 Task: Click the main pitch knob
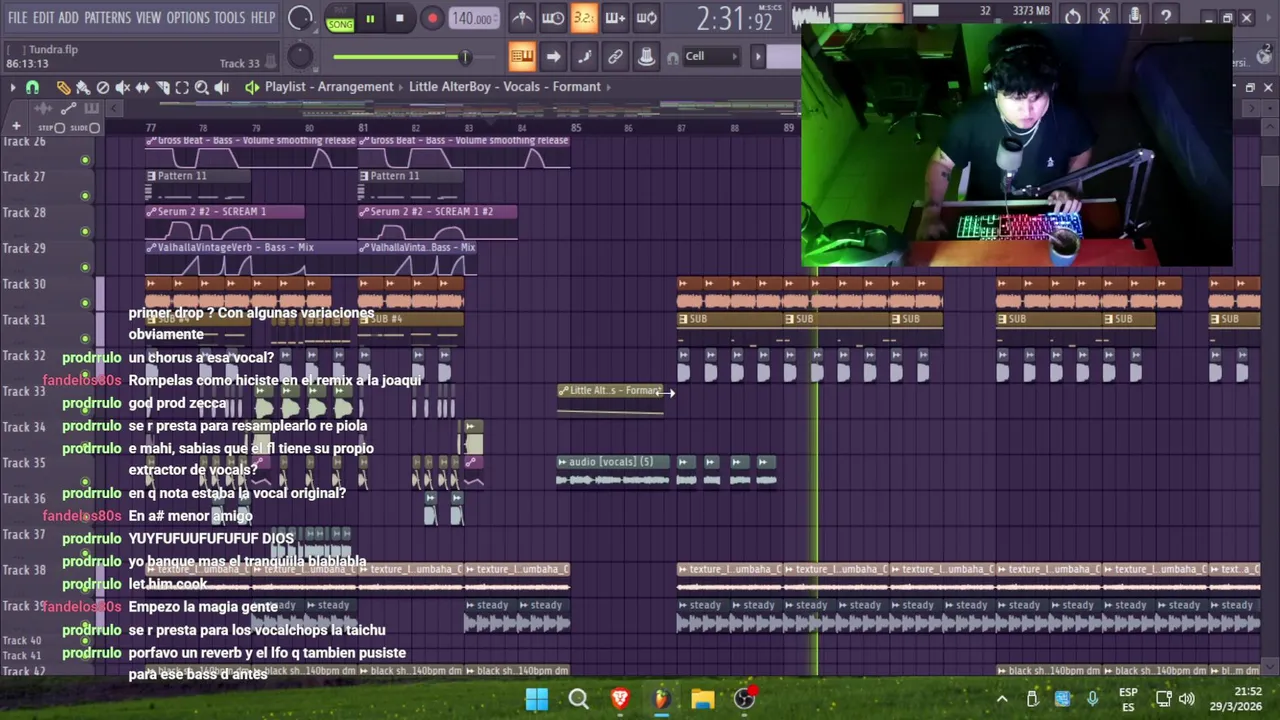click(300, 57)
